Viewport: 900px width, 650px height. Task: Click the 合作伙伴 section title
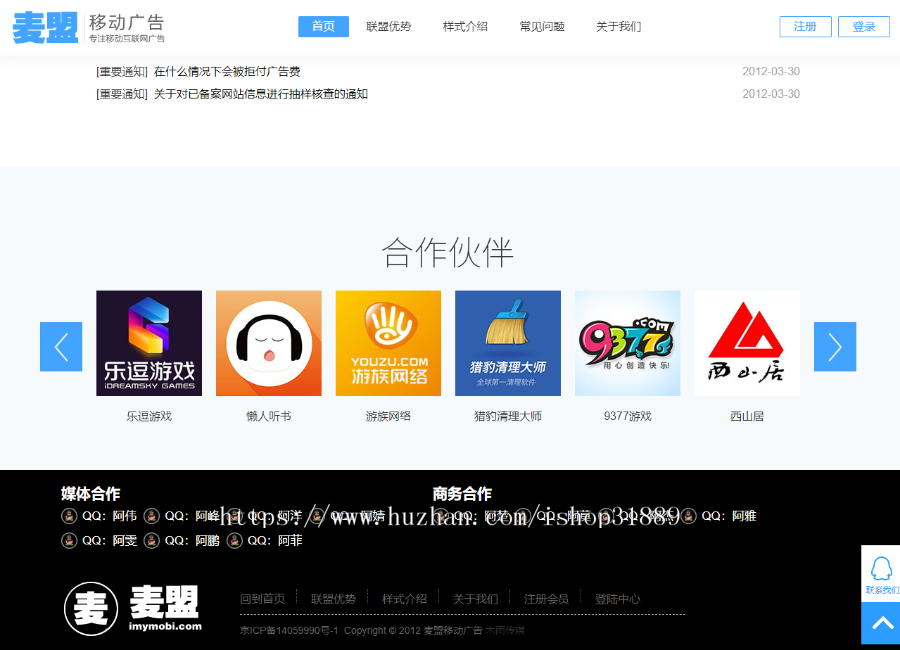(x=448, y=253)
